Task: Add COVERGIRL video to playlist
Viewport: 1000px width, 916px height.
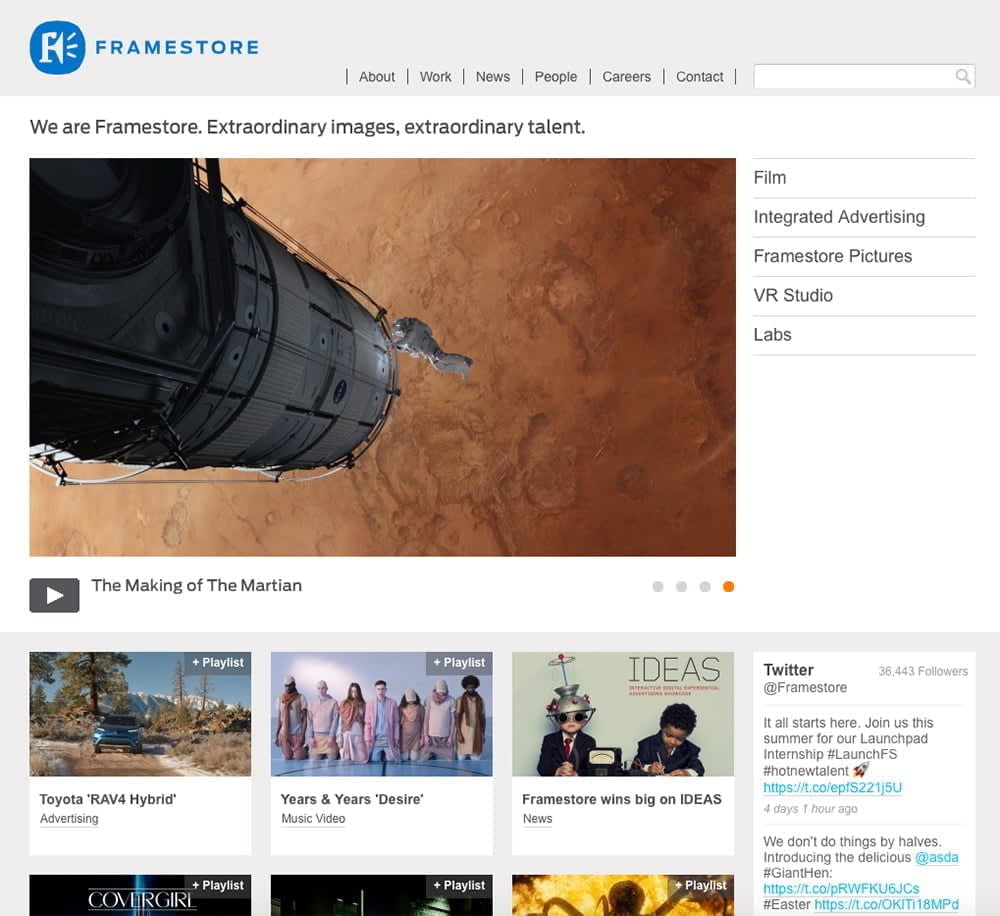Action: click(x=217, y=885)
